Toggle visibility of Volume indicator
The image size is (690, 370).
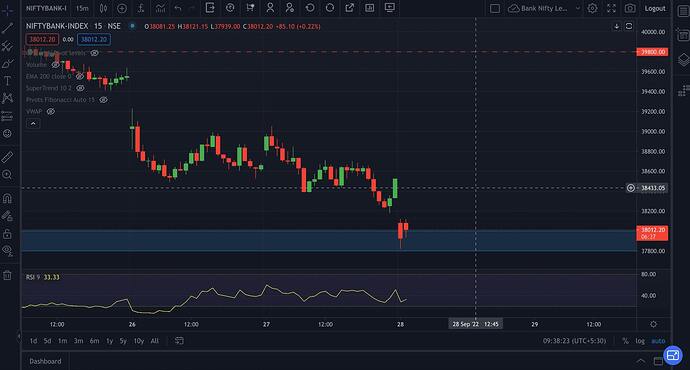pos(55,65)
